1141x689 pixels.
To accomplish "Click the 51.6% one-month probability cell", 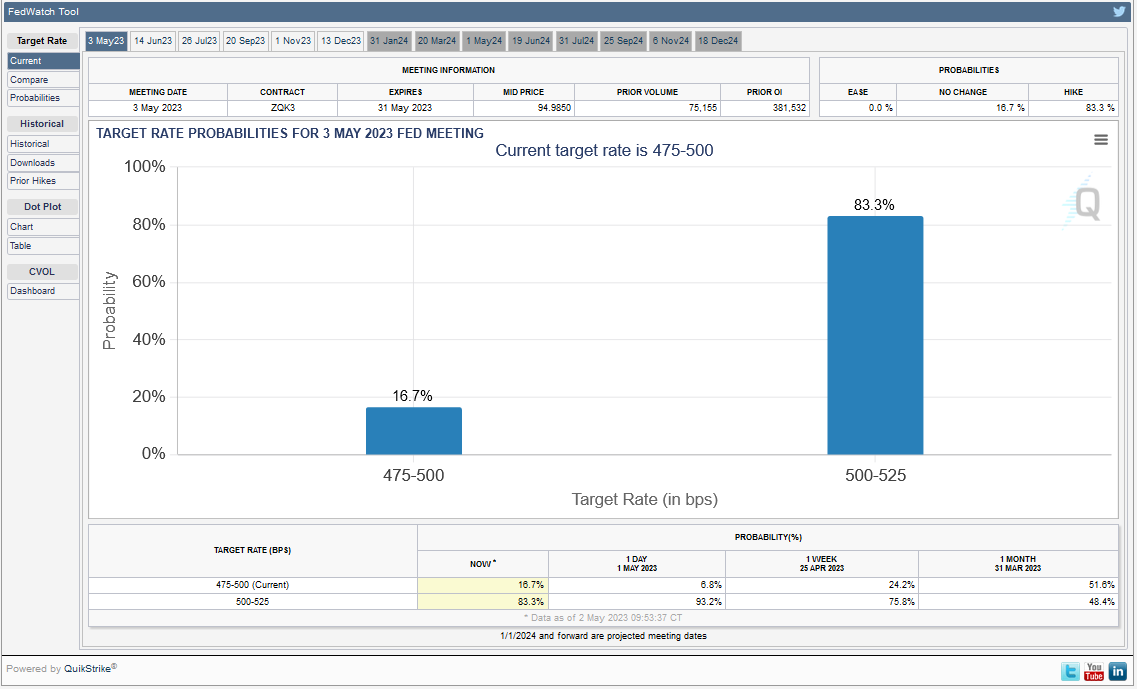I will [1018, 585].
